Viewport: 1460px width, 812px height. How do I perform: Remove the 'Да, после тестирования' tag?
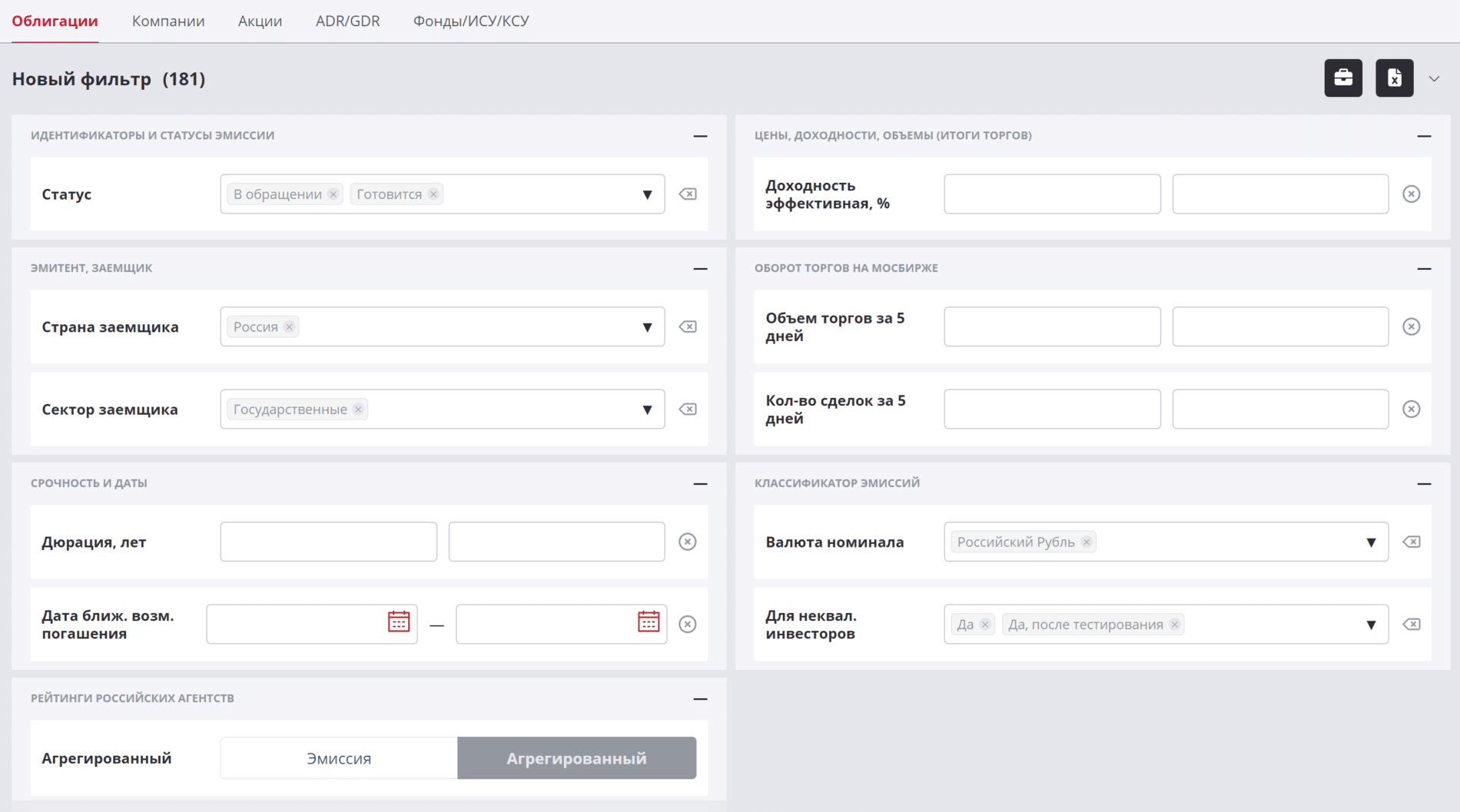1174,625
